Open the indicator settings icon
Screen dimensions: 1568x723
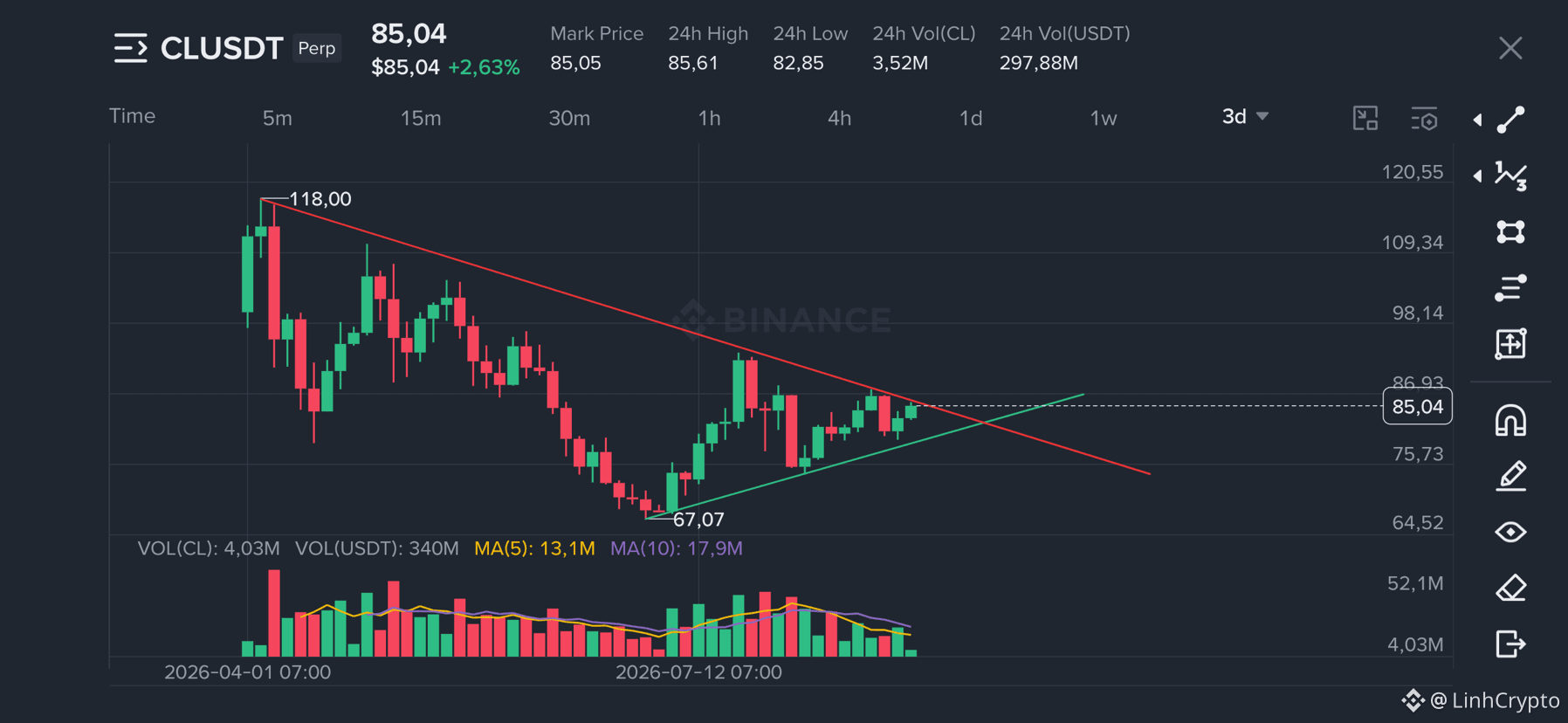(x=1424, y=118)
